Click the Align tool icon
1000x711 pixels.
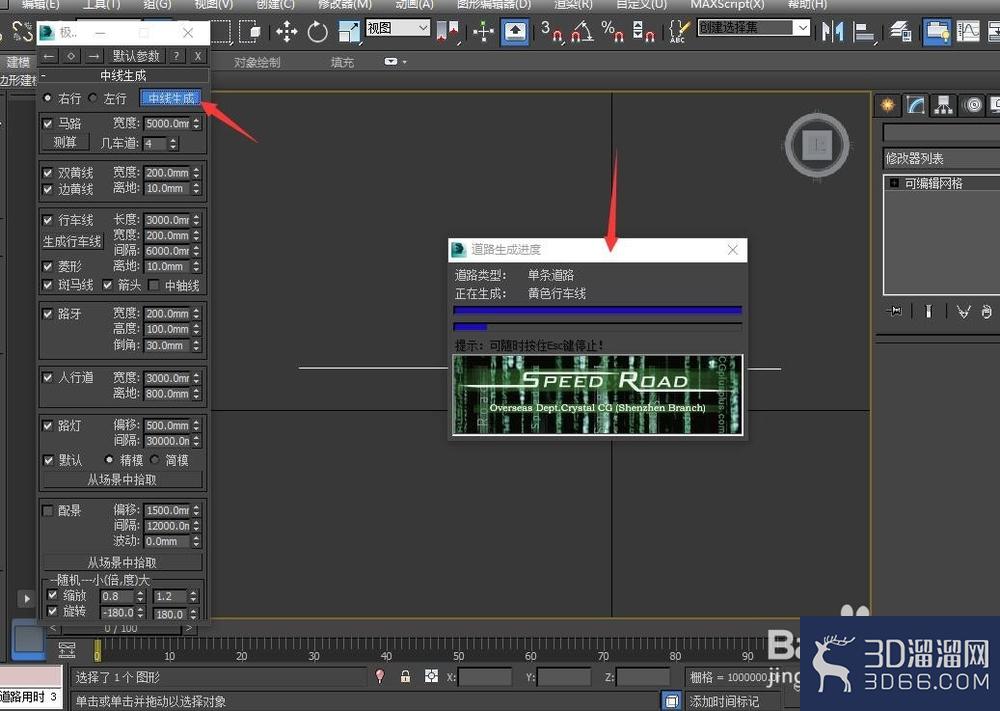click(864, 31)
